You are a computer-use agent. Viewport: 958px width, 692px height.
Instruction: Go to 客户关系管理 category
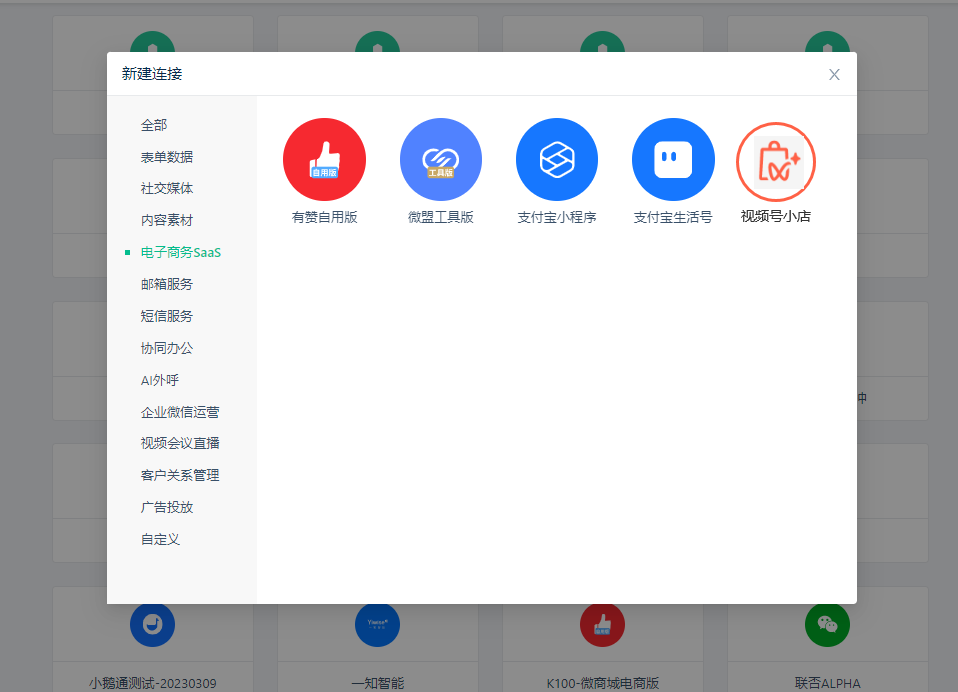(x=180, y=475)
